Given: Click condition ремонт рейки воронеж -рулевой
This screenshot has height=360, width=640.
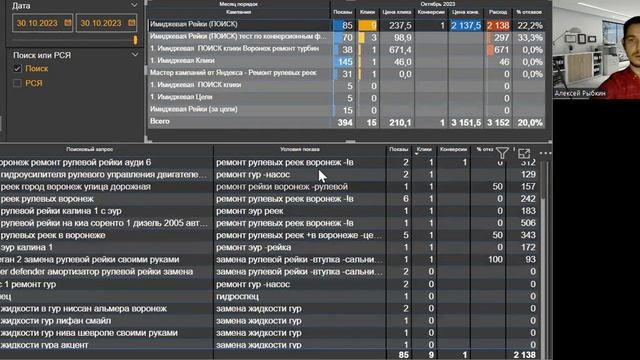Looking at the screenshot, I should pyautogui.click(x=282, y=187).
